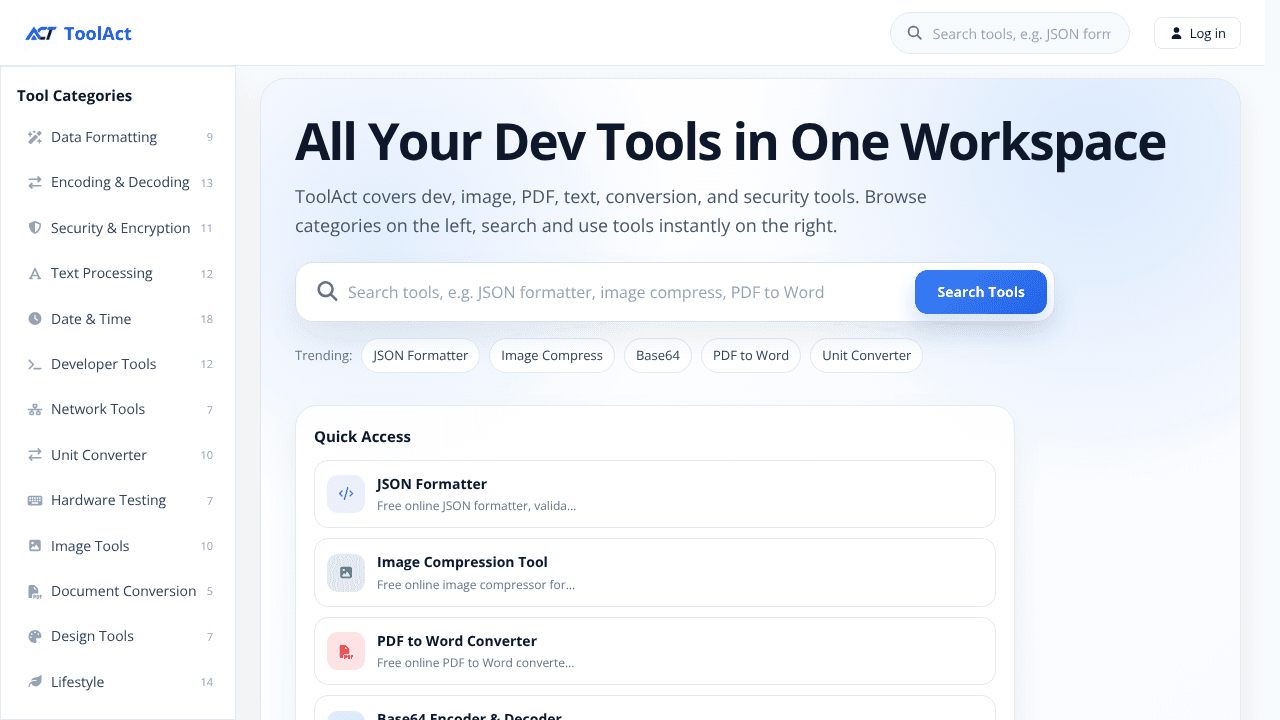The width and height of the screenshot is (1280, 720).
Task: Select the Unit Converter trending chip
Action: coord(866,355)
